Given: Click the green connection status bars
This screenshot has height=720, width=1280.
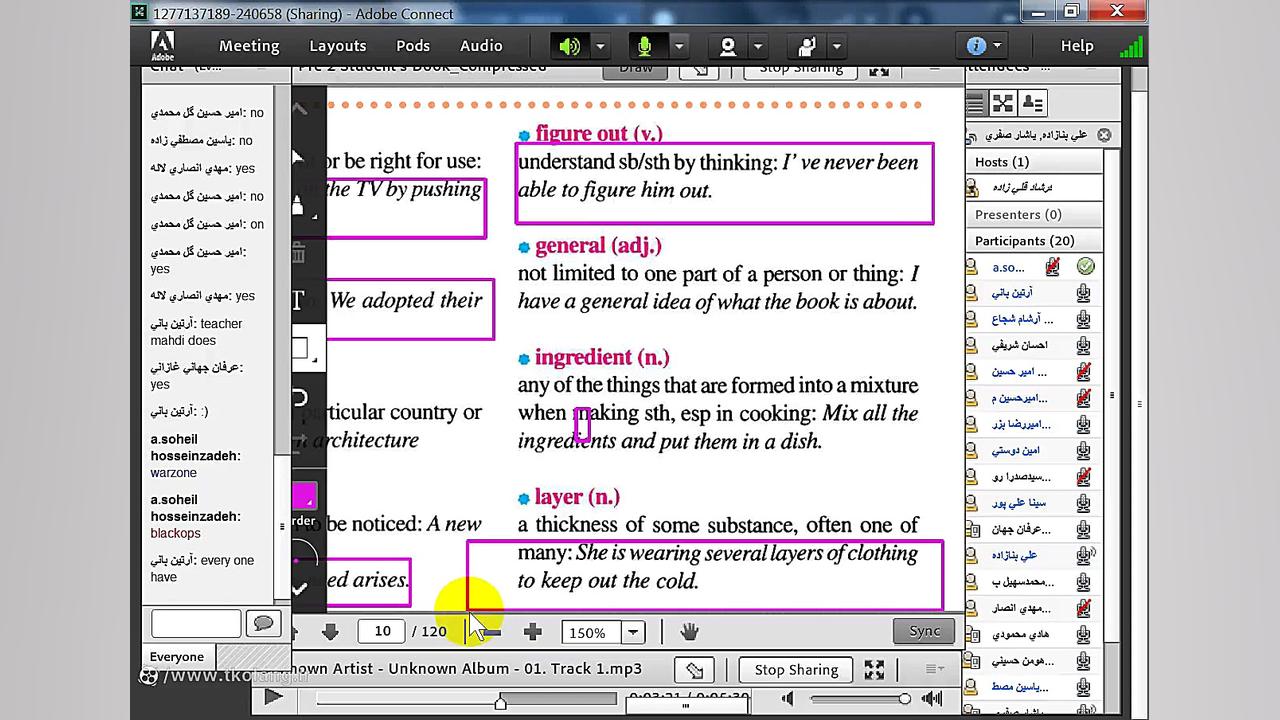Looking at the screenshot, I should pos(1131,46).
